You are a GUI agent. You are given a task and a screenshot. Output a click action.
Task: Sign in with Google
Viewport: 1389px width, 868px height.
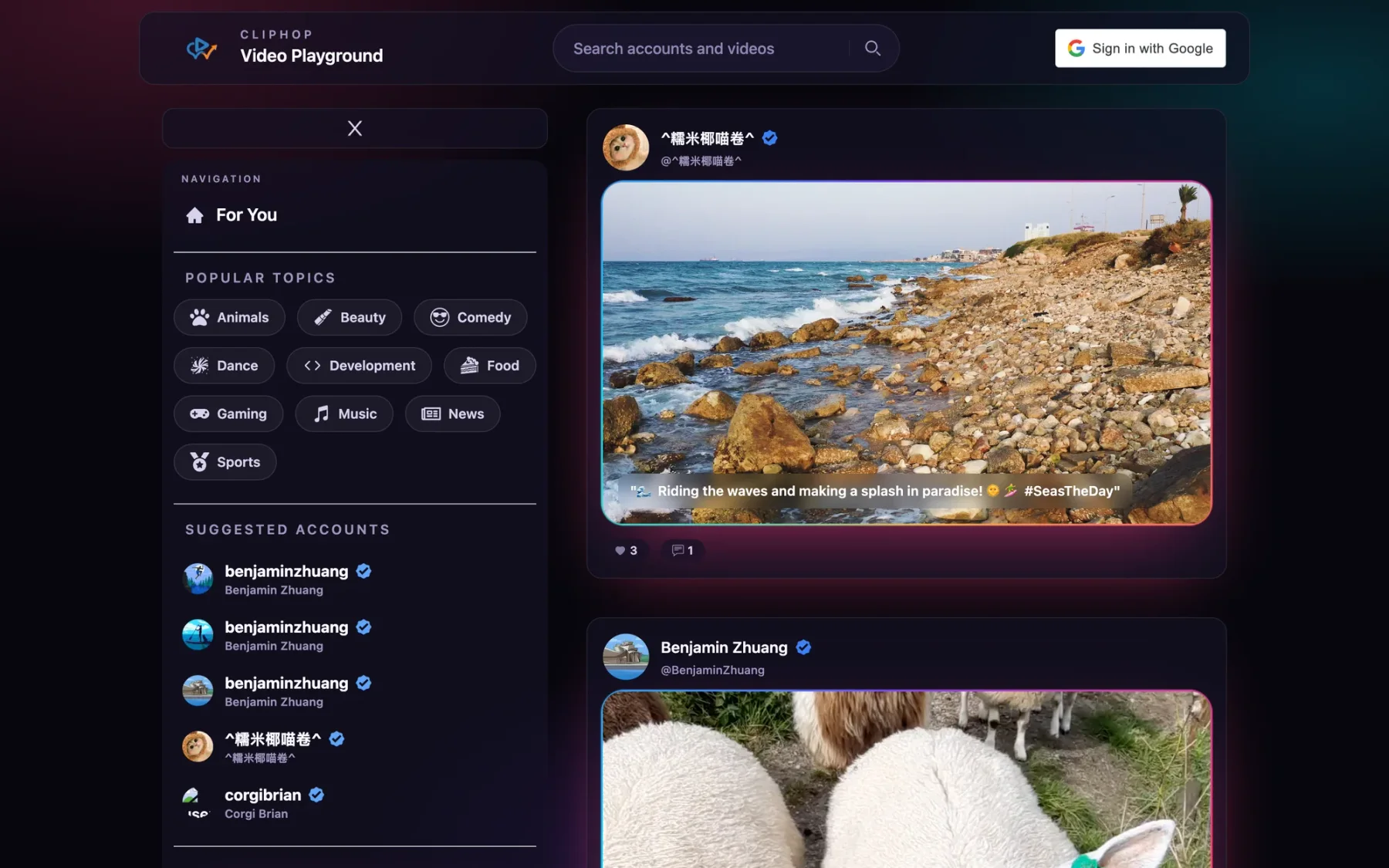click(x=1140, y=48)
